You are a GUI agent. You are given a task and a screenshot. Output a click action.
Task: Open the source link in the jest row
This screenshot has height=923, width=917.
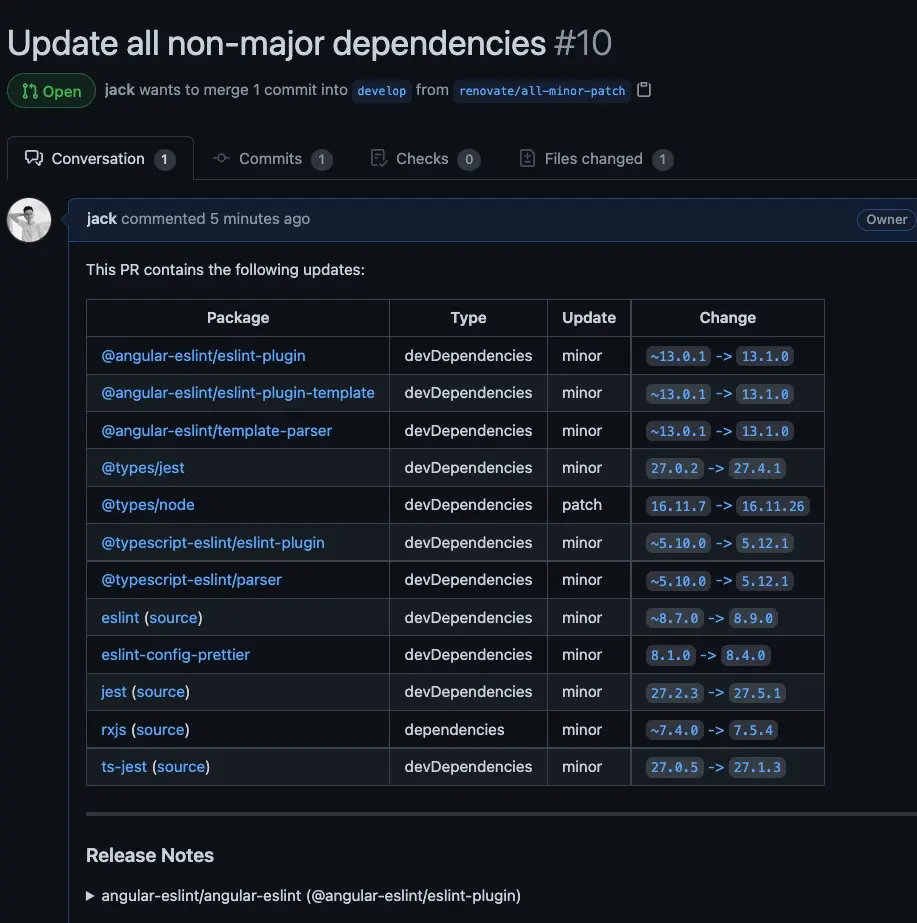coord(161,692)
